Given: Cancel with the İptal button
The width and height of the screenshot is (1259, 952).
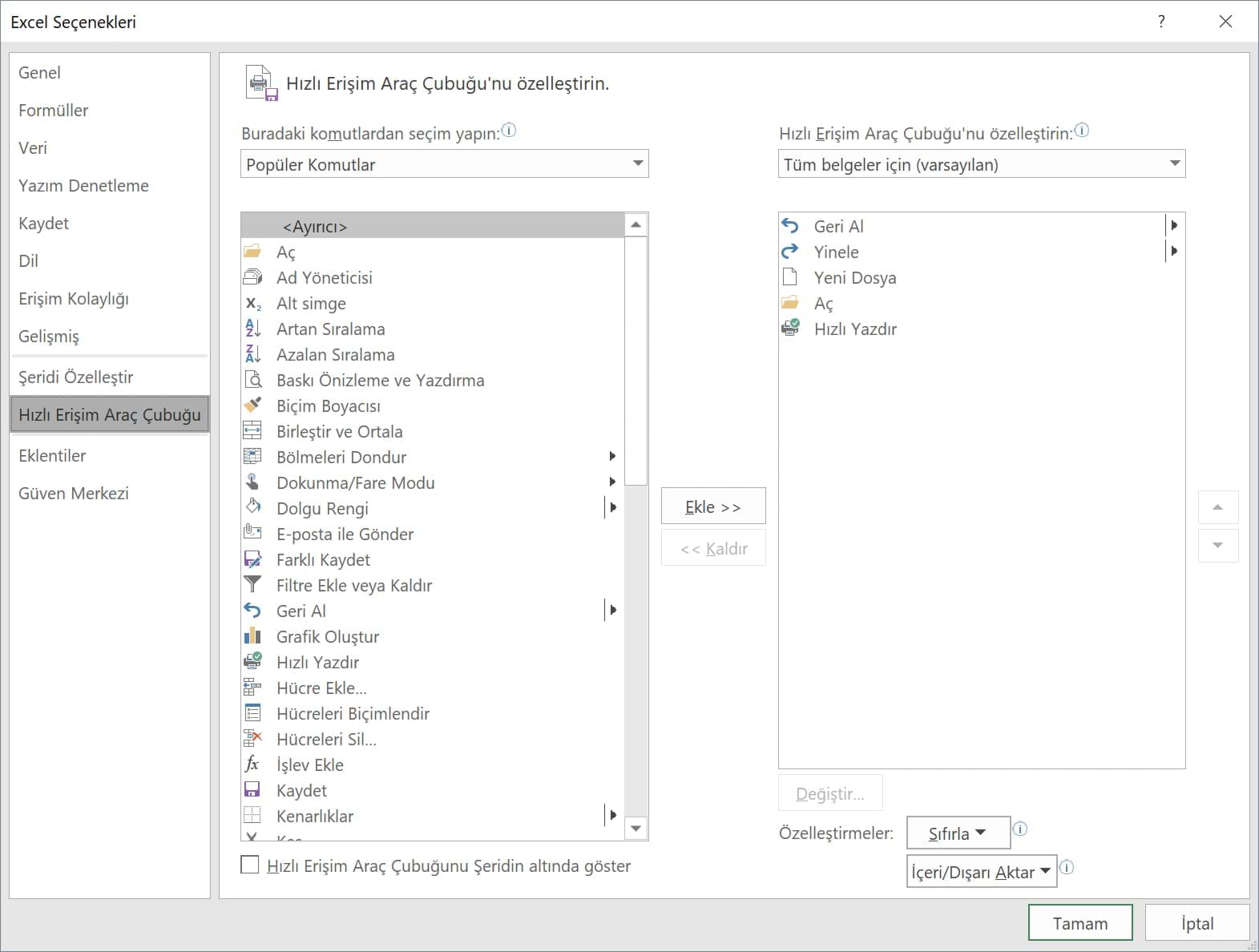Looking at the screenshot, I should 1197,923.
